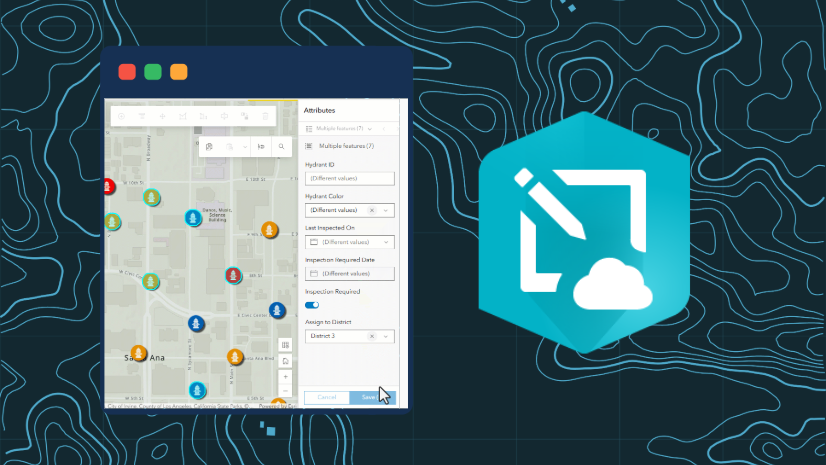Activate the select features tool on map
The width and height of the screenshot is (826, 465).
(209, 147)
